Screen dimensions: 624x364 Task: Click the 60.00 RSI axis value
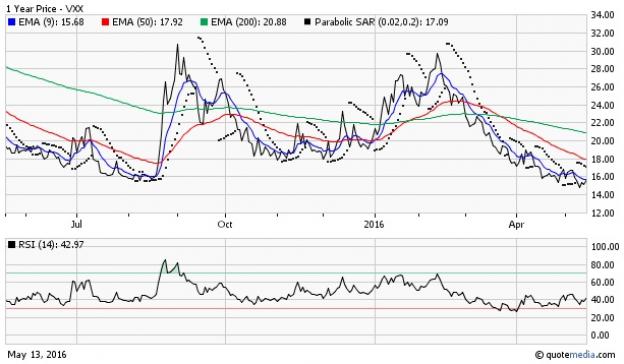(602, 282)
